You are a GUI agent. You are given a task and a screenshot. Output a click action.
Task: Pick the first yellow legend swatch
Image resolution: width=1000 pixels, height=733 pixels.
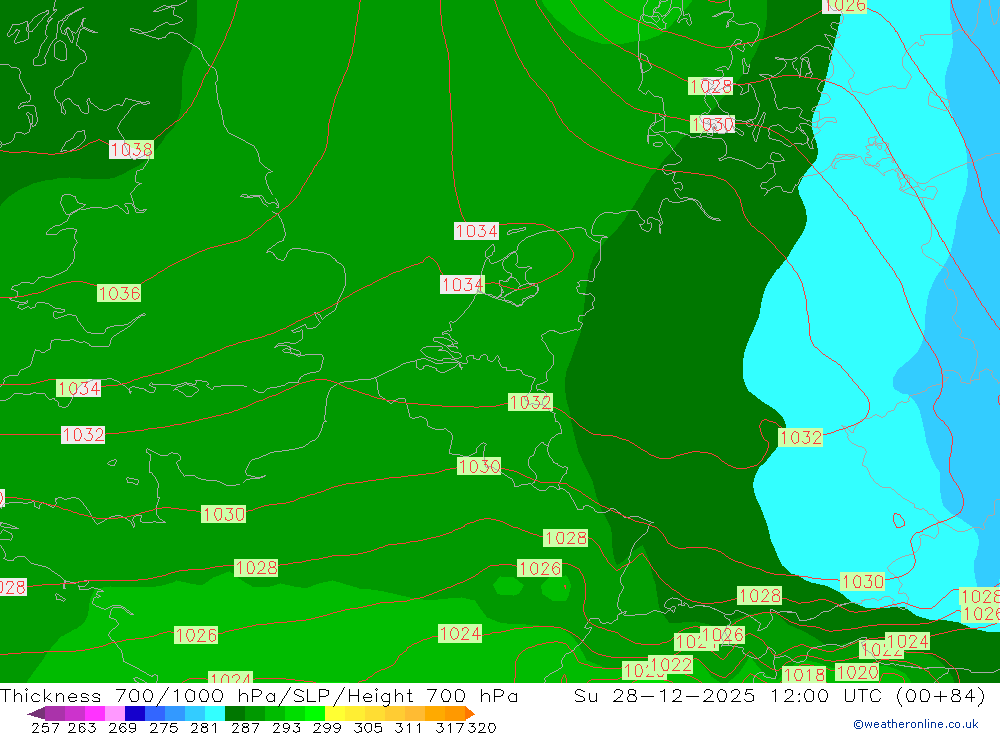pos(335,713)
